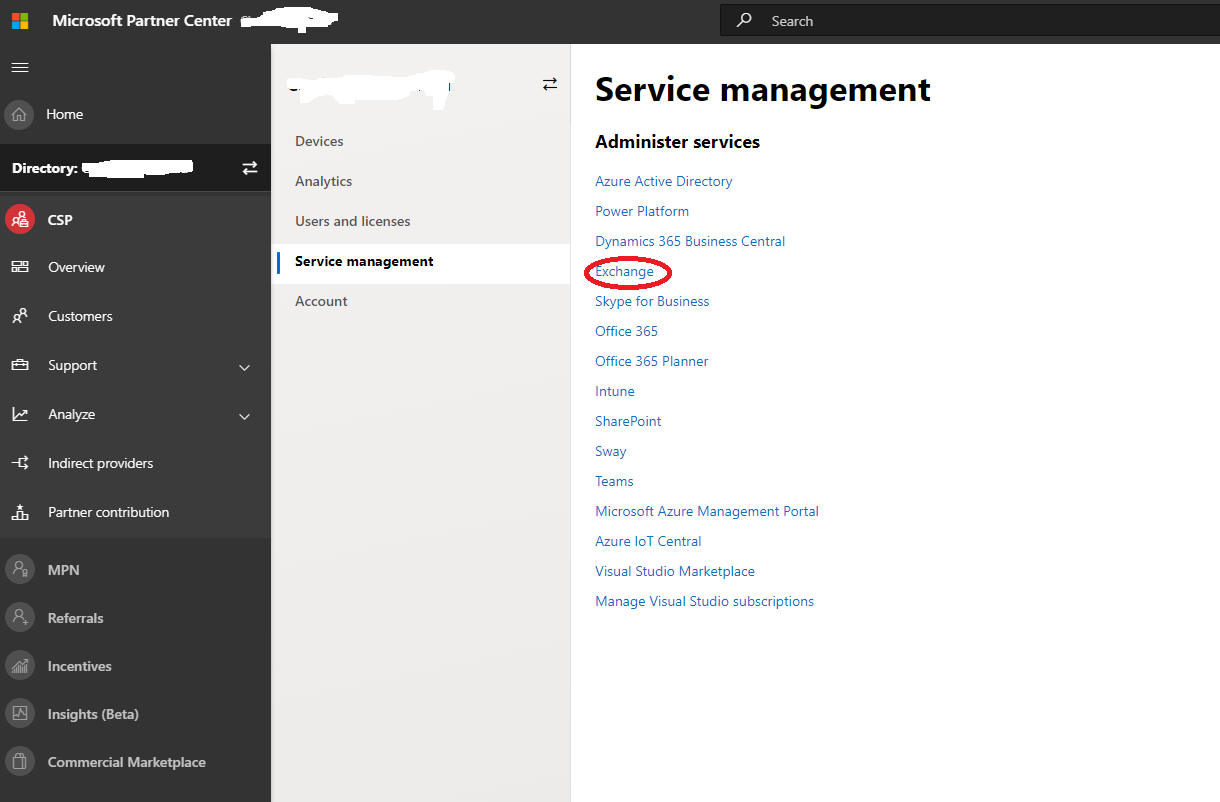Toggle the hamburger navigation menu
Viewport: 1220px width, 802px height.
(x=20, y=67)
